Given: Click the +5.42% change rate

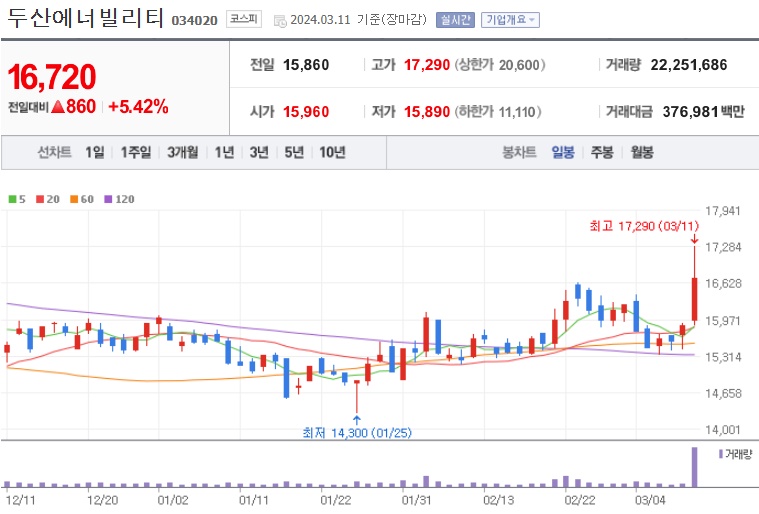Looking at the screenshot, I should click(x=138, y=107).
